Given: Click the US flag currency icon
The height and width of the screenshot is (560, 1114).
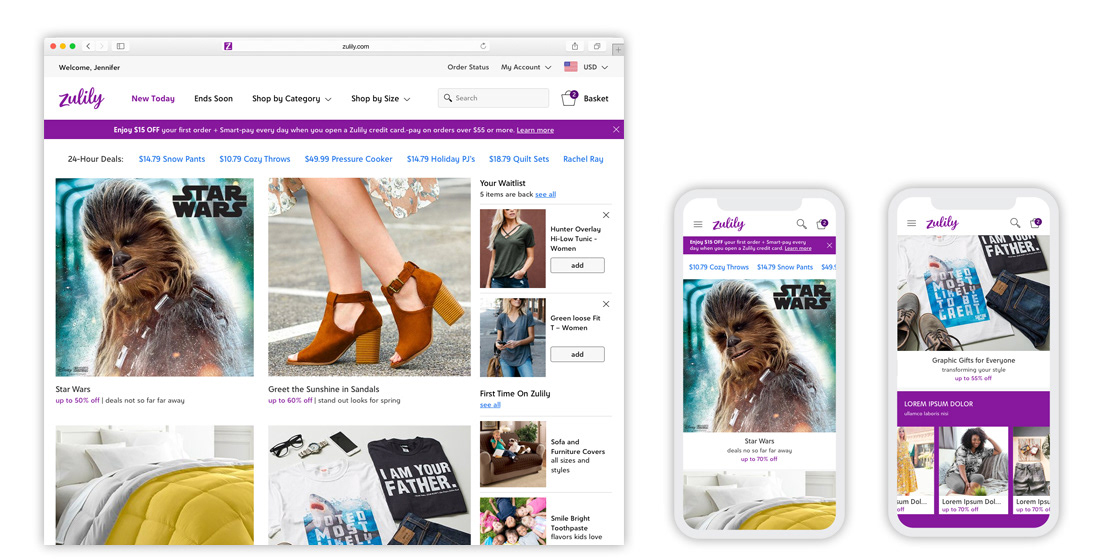Looking at the screenshot, I should pos(570,67).
